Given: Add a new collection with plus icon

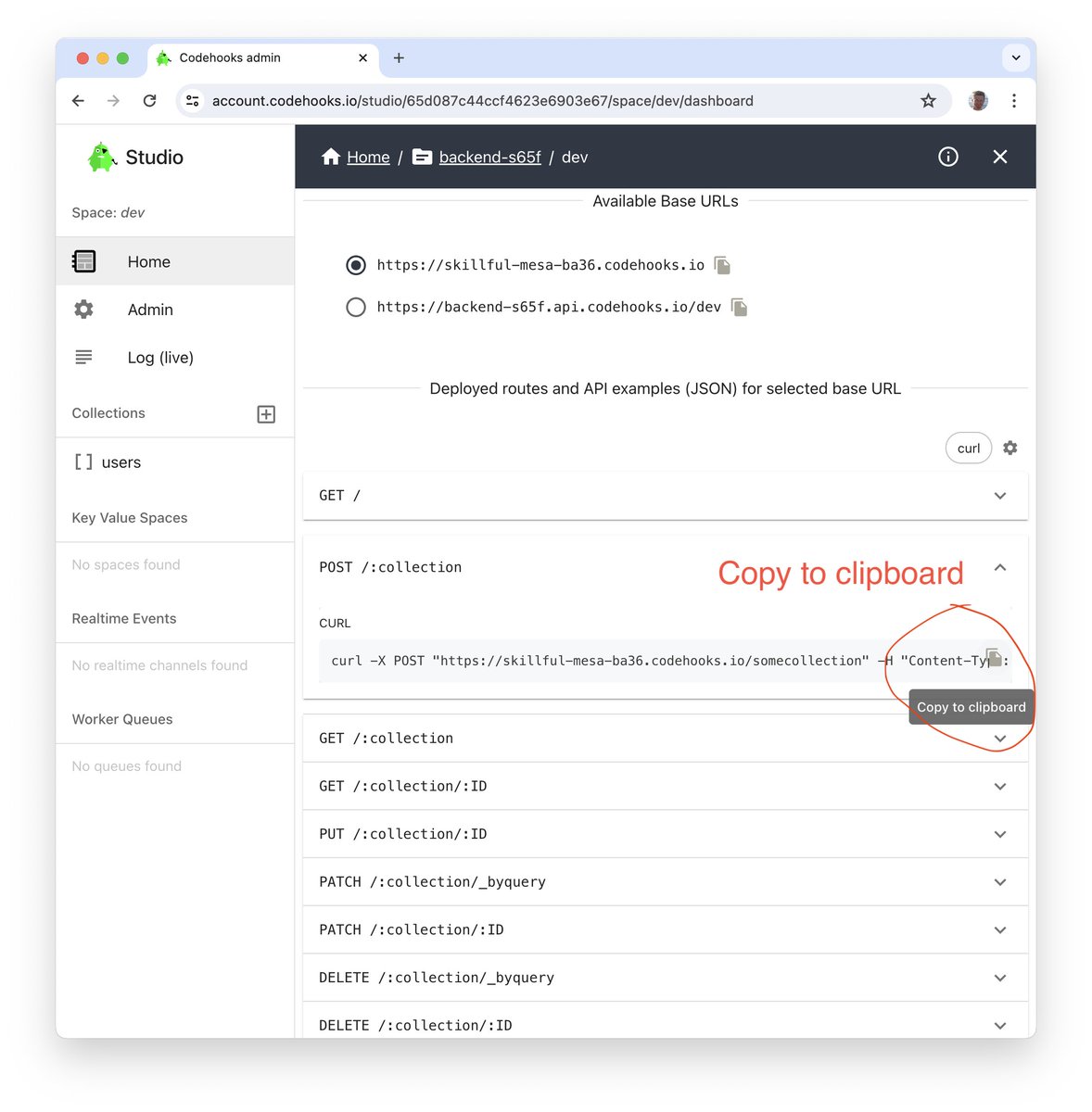Looking at the screenshot, I should (266, 414).
